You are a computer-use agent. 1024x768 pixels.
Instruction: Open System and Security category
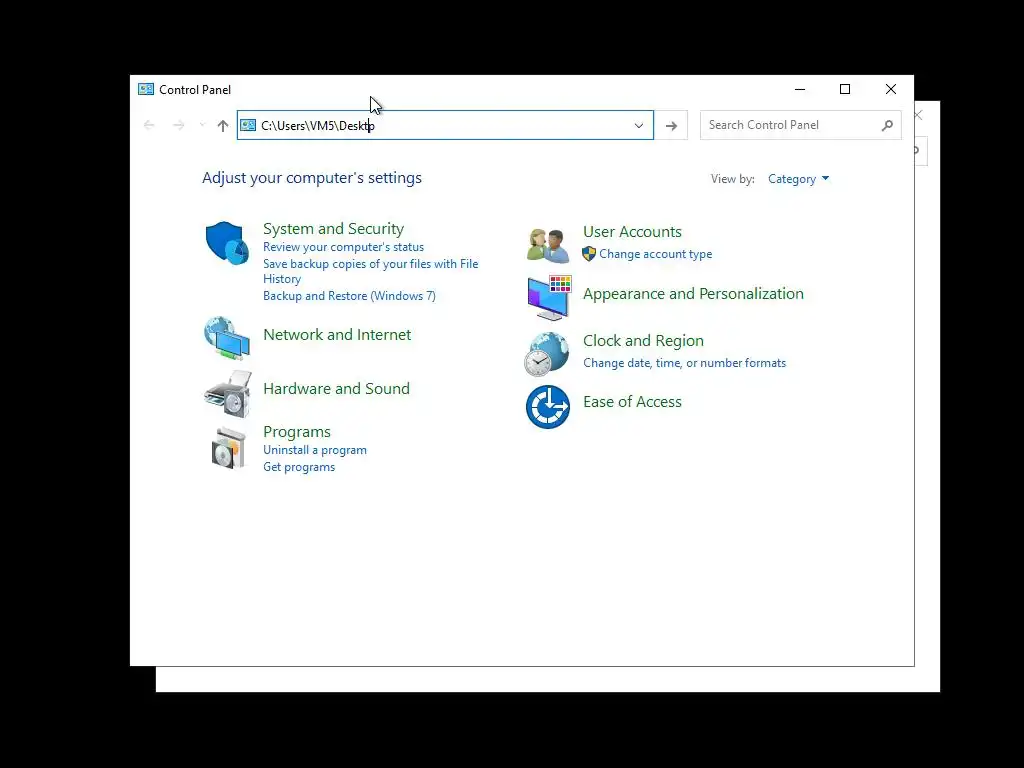click(333, 229)
